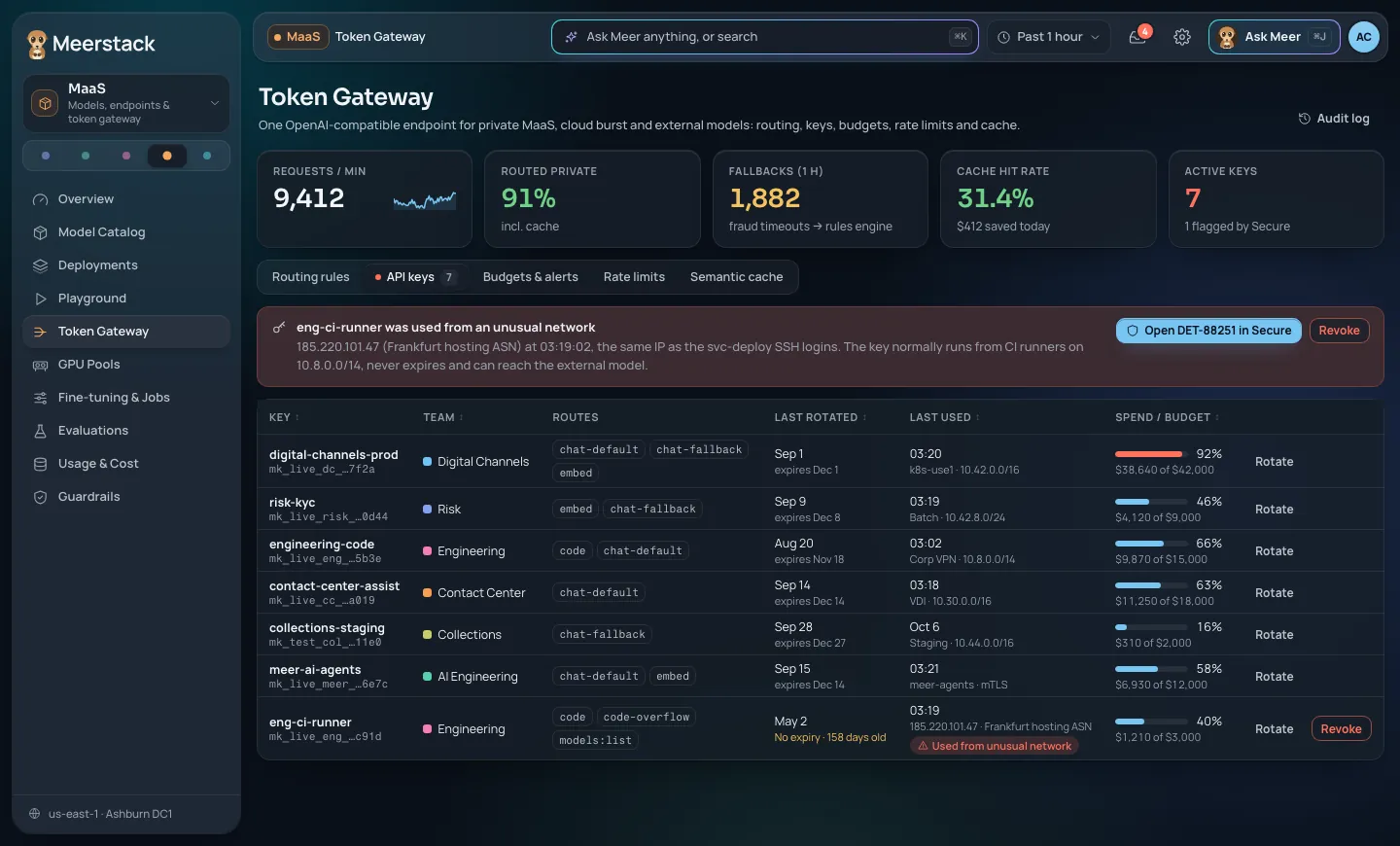Open the Audit log link
The width and height of the screenshot is (1400, 846).
[1334, 119]
